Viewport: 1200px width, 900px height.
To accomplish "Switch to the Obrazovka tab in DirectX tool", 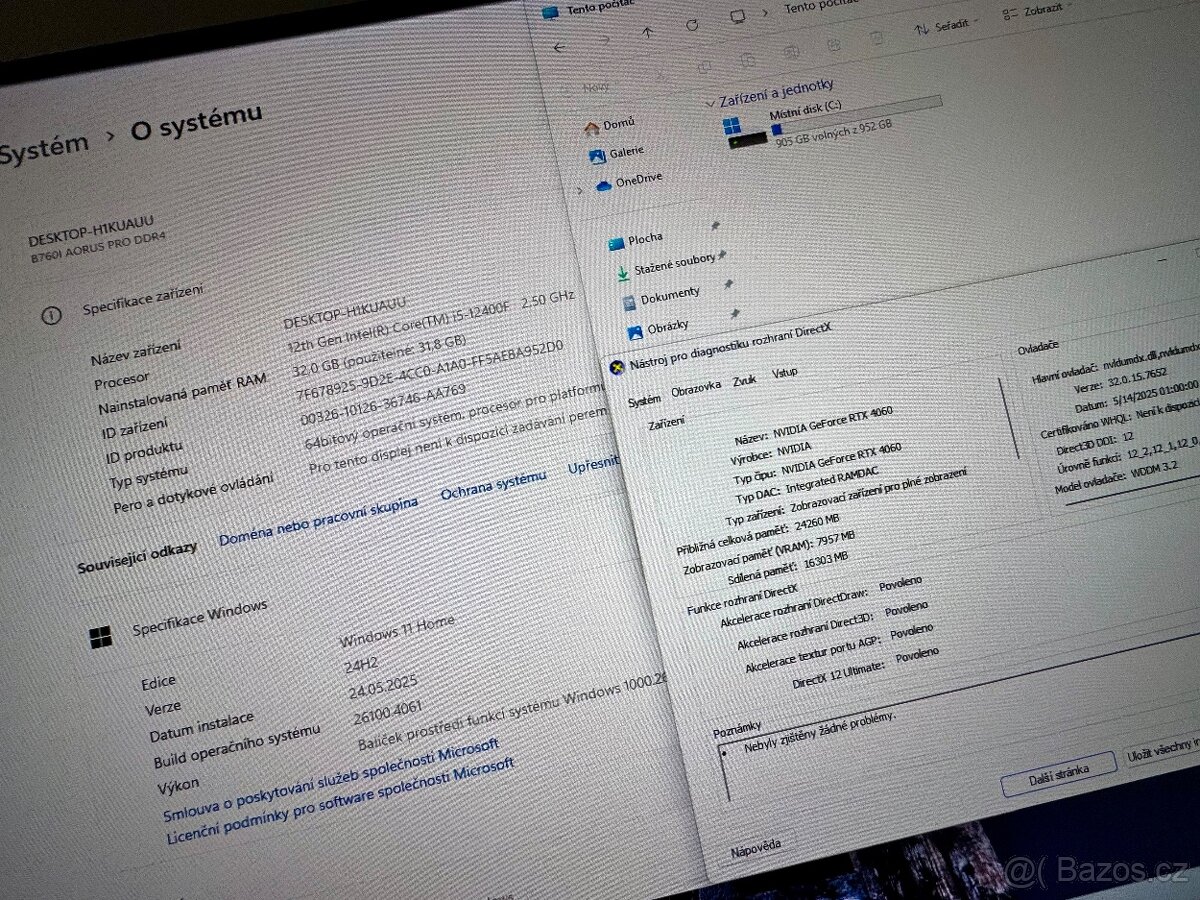I will click(695, 388).
